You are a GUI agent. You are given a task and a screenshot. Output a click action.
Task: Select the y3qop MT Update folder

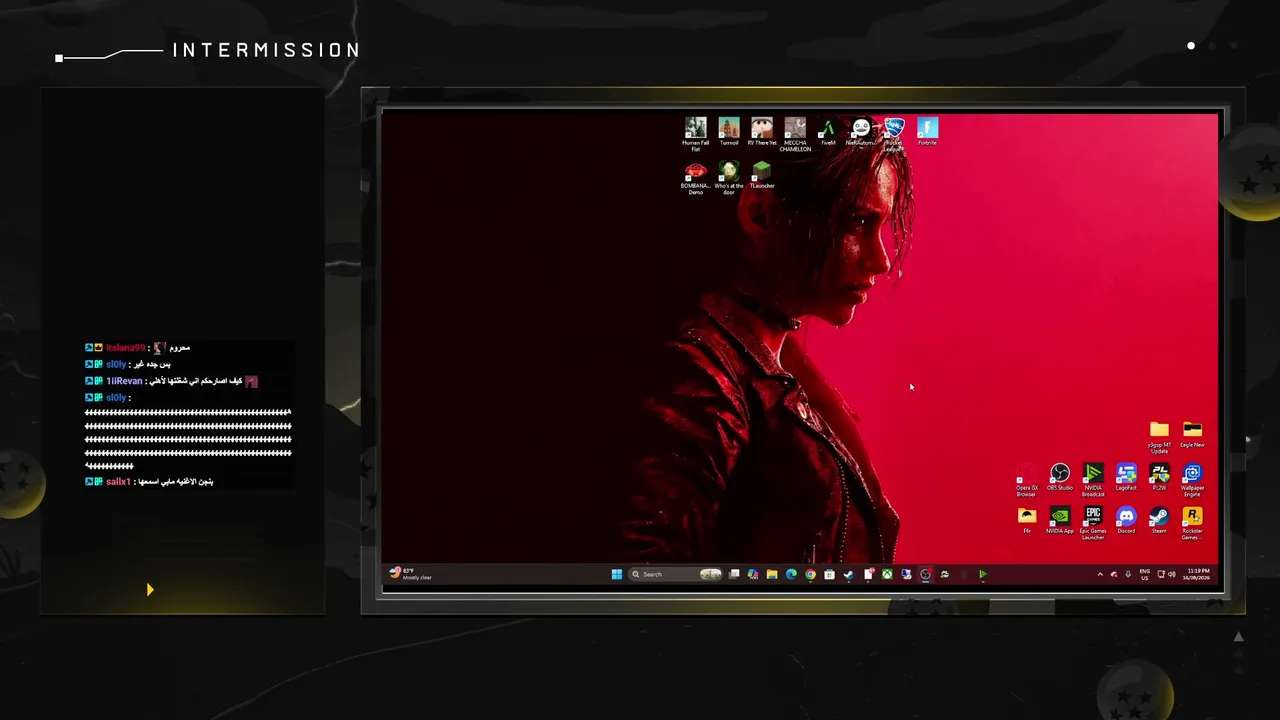(x=1159, y=436)
